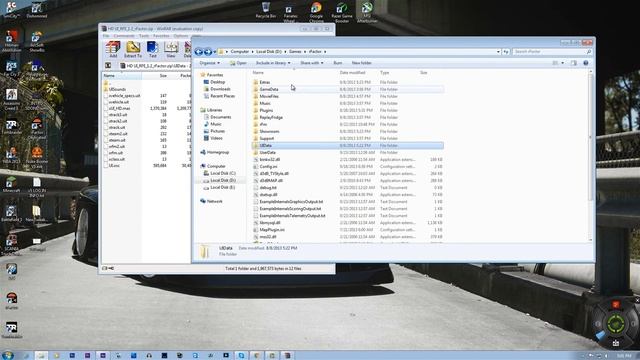The image size is (640, 360).
Task: Open the Share with dropdown
Action: click(311, 63)
